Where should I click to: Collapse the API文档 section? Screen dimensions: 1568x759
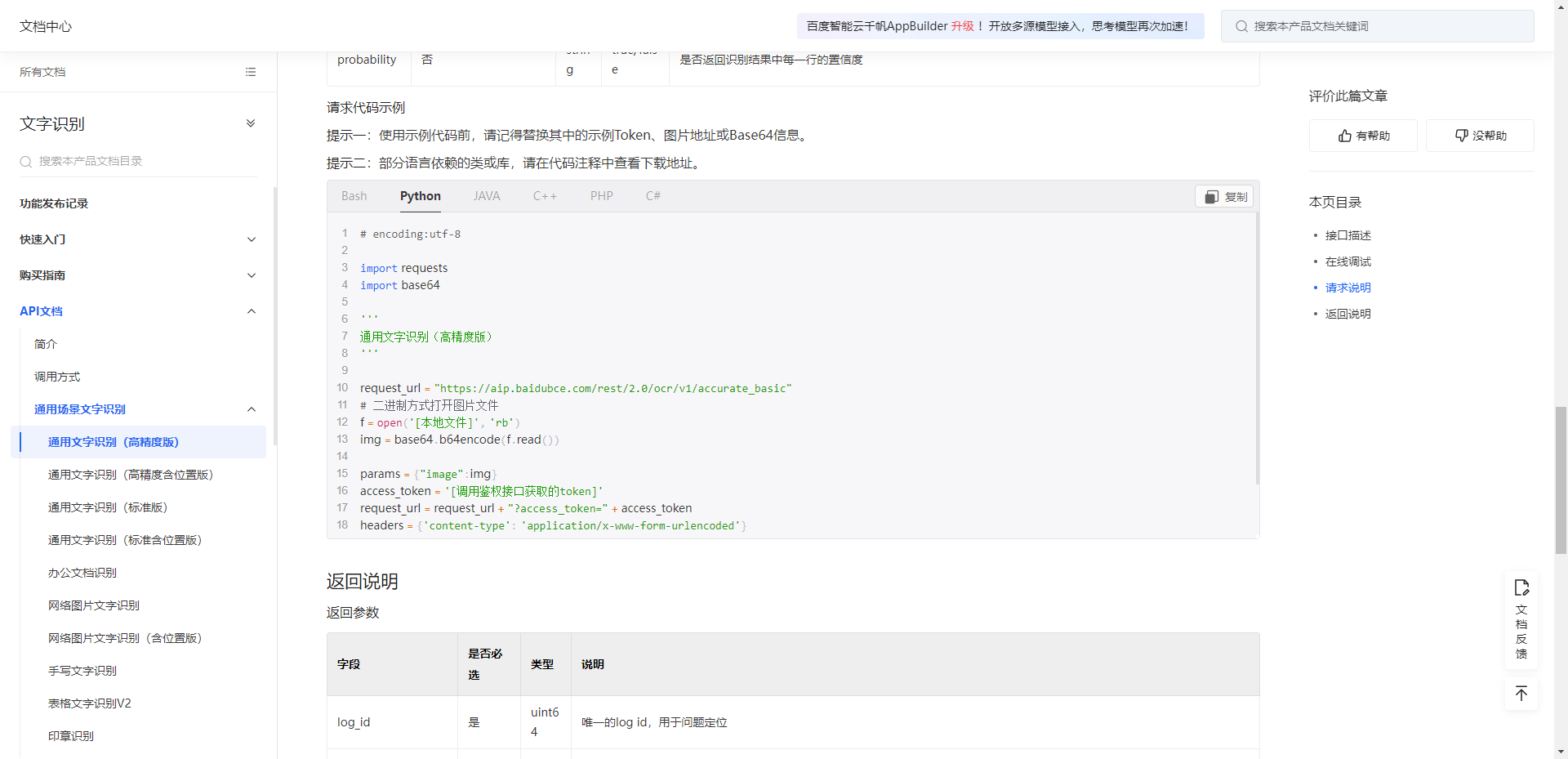(252, 311)
